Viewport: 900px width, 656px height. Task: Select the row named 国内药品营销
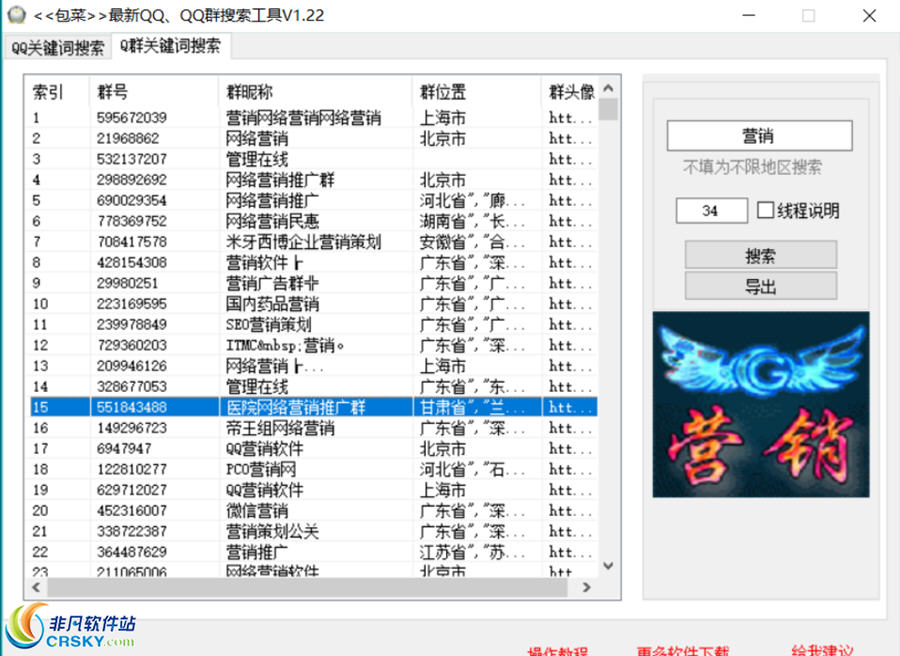(313, 304)
